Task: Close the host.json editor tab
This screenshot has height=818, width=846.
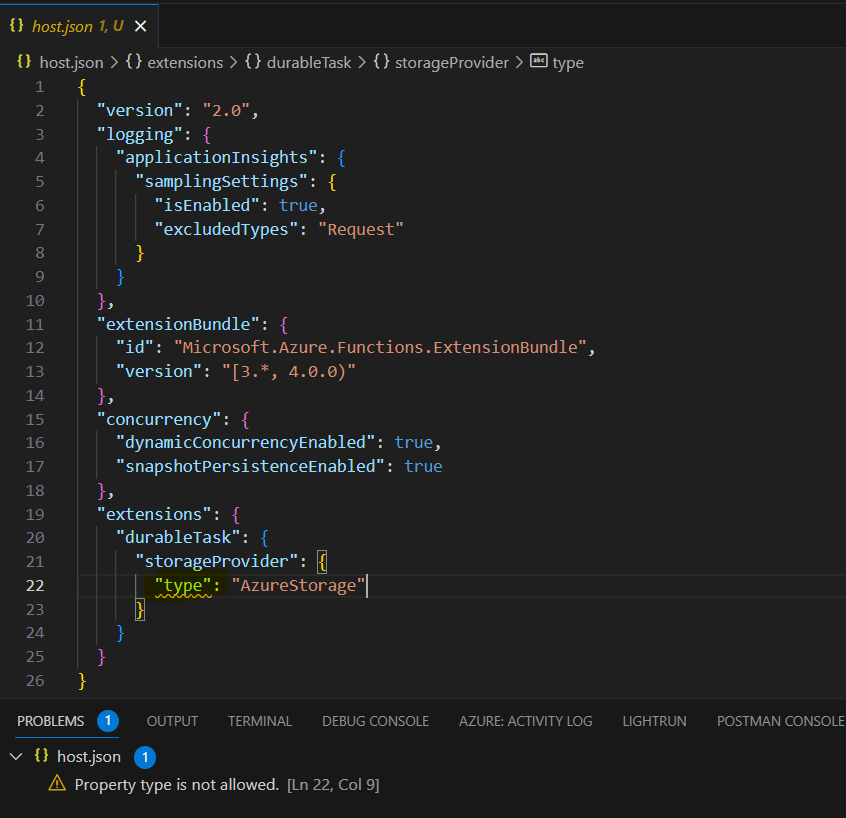Action: pyautogui.click(x=140, y=26)
